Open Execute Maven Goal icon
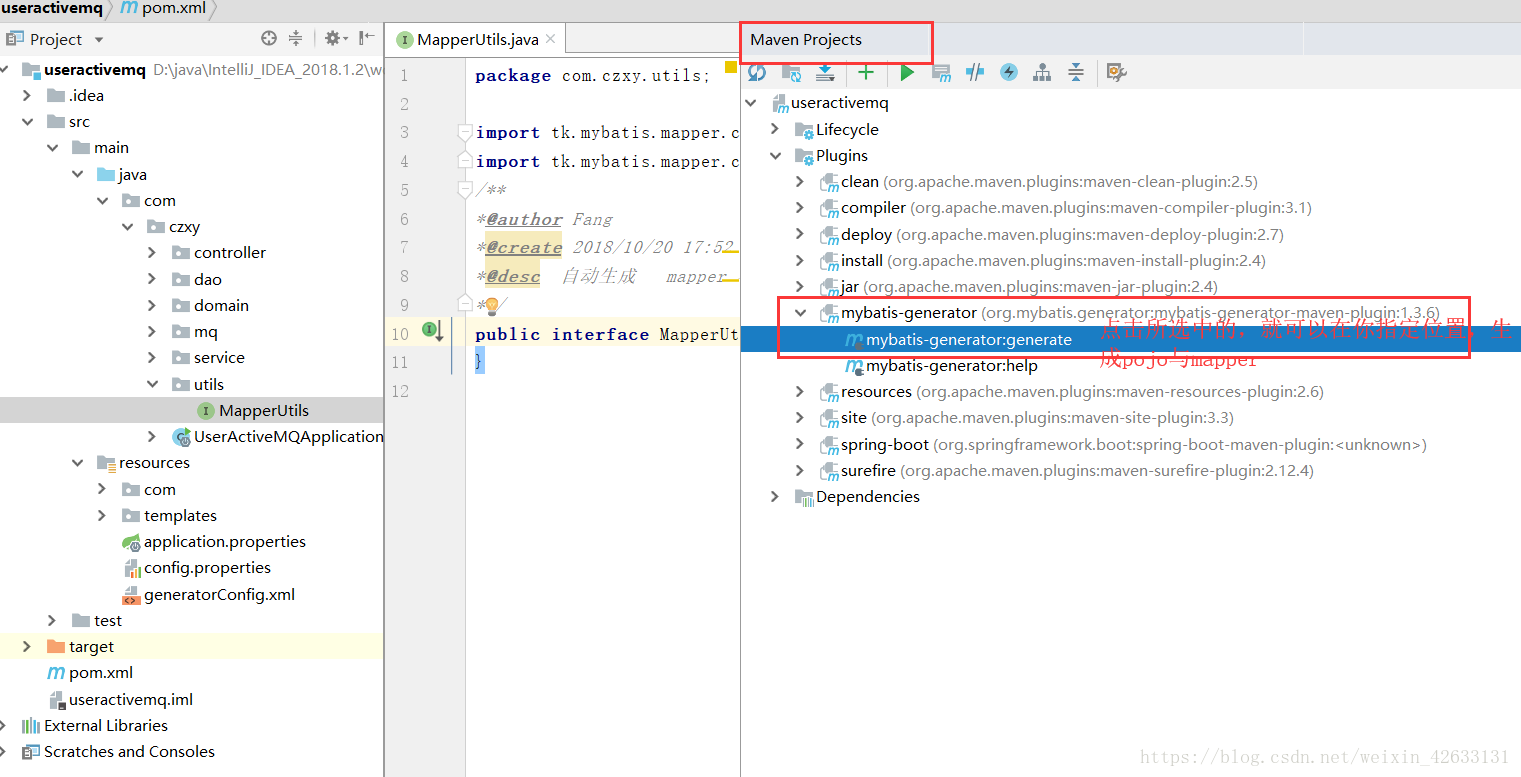This screenshot has width=1521, height=777. coord(941,72)
